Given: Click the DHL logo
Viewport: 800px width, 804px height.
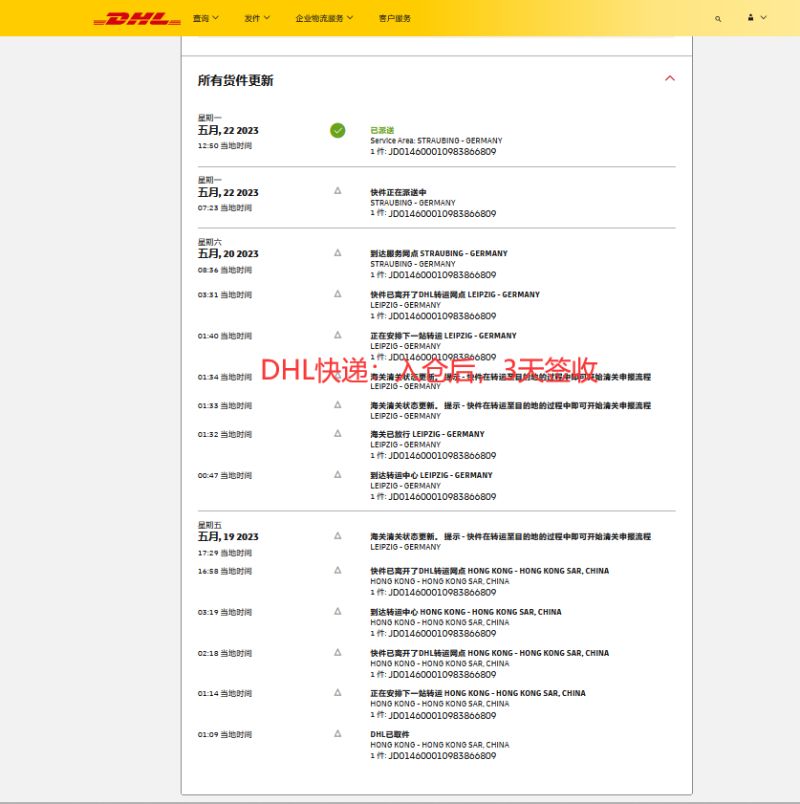Looking at the screenshot, I should click(x=137, y=18).
